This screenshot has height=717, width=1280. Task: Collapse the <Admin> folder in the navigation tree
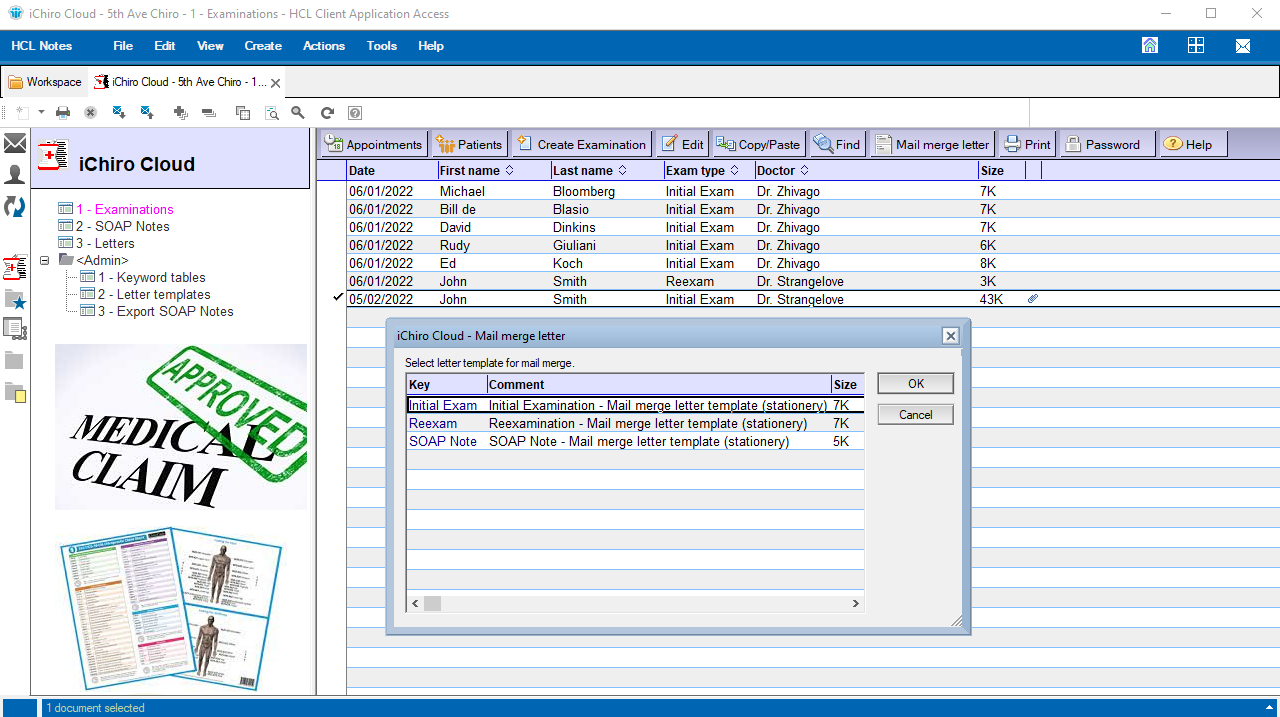tap(45, 261)
